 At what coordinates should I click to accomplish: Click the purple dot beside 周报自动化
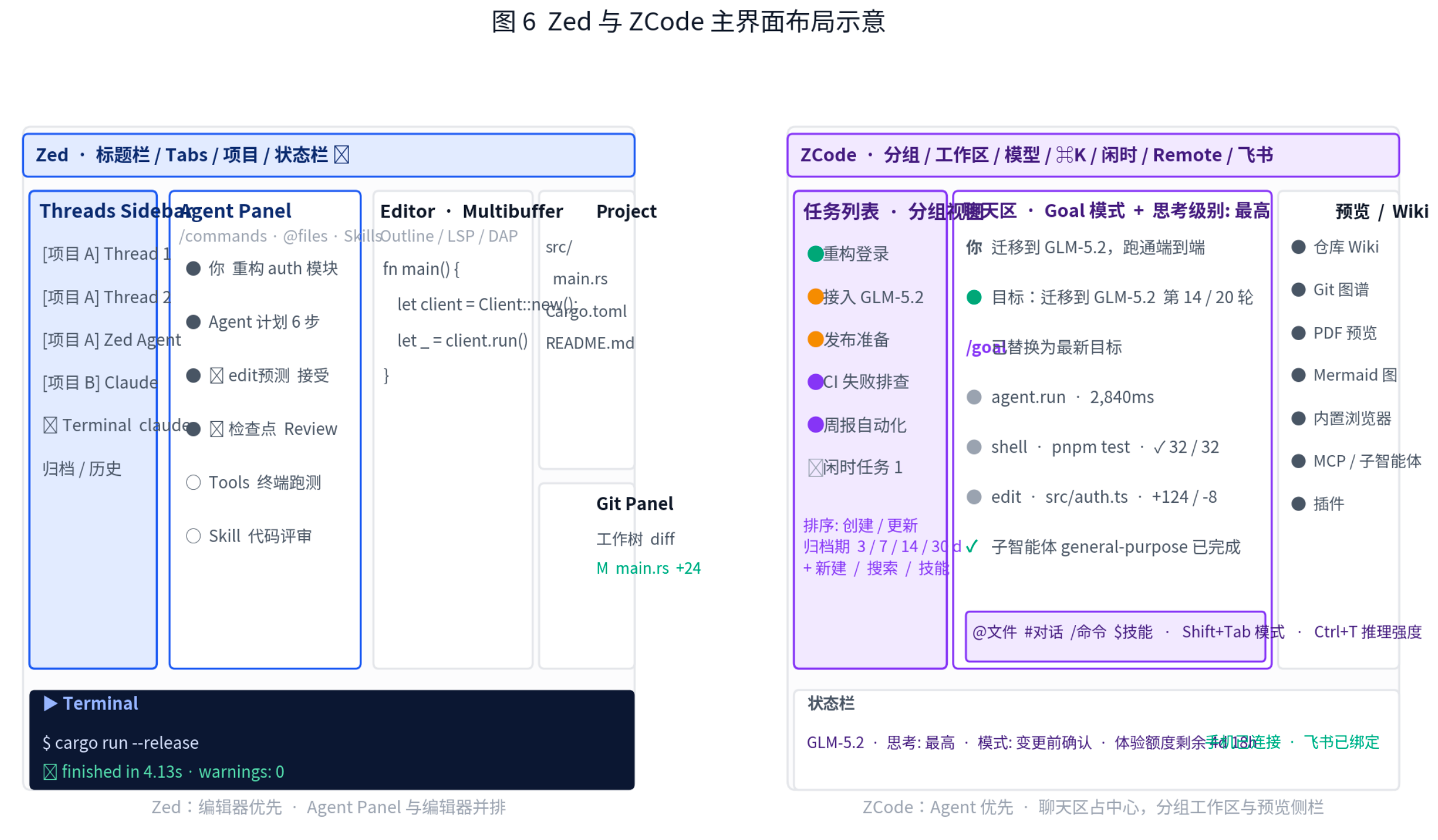[x=815, y=425]
